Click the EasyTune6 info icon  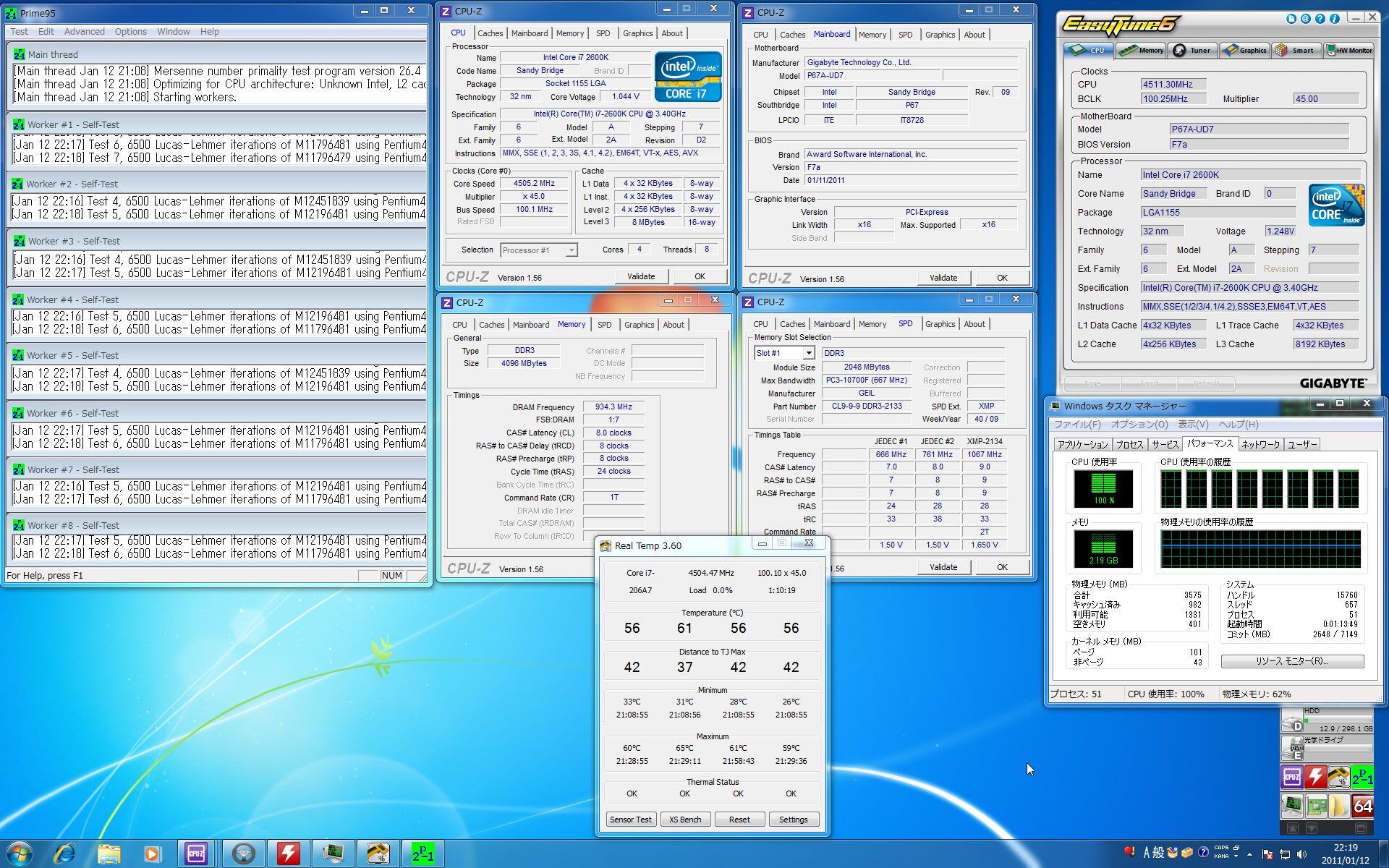pyautogui.click(x=1334, y=19)
